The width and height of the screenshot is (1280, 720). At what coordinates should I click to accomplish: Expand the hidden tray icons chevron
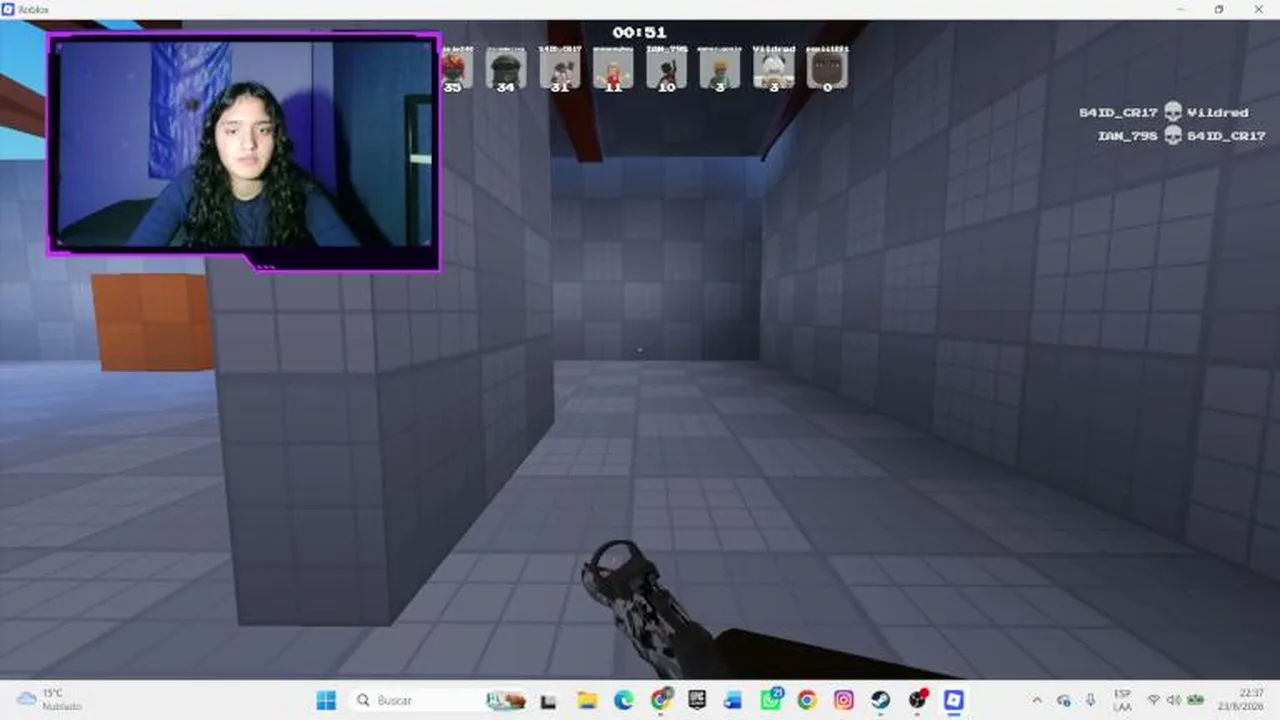coord(1037,700)
